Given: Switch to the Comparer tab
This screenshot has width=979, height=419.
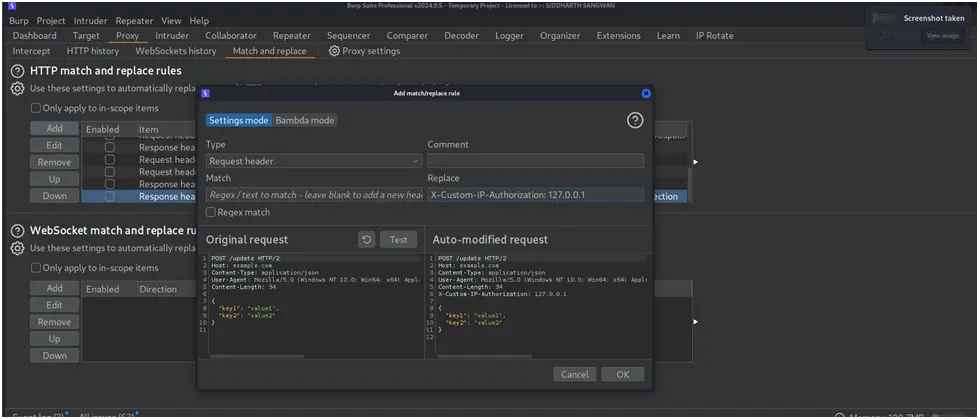Looking at the screenshot, I should pyautogui.click(x=407, y=36).
